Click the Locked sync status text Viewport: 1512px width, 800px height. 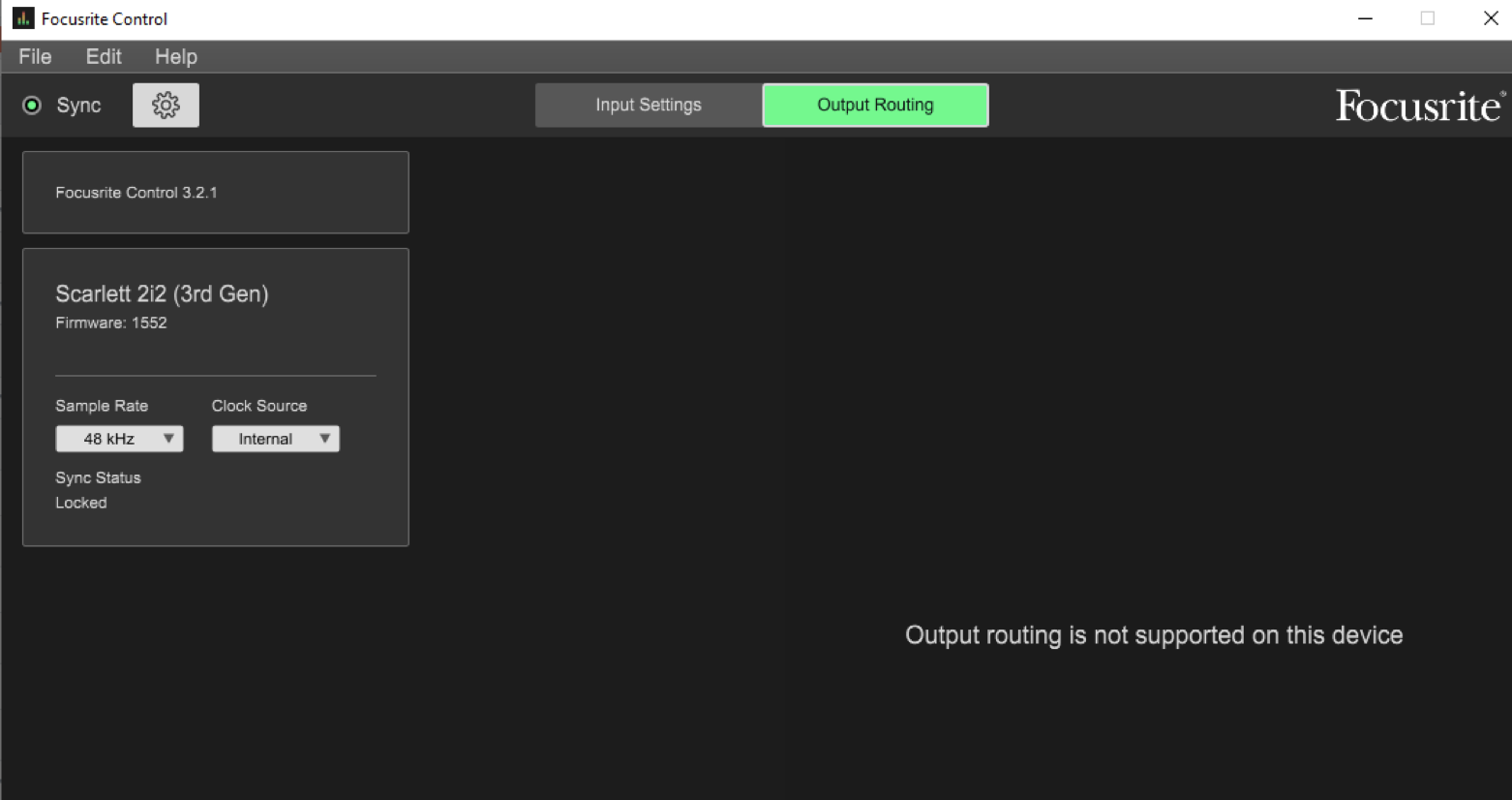tap(81, 503)
